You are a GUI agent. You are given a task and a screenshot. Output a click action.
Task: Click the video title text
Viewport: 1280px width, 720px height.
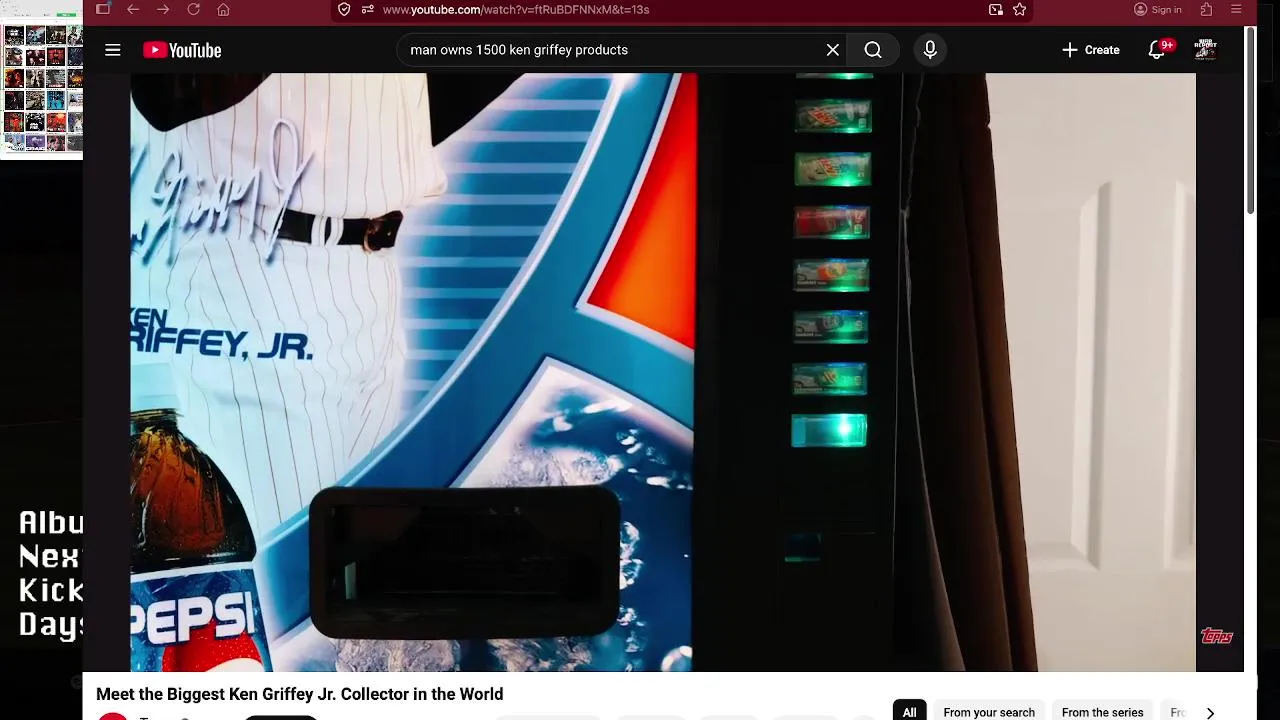300,694
